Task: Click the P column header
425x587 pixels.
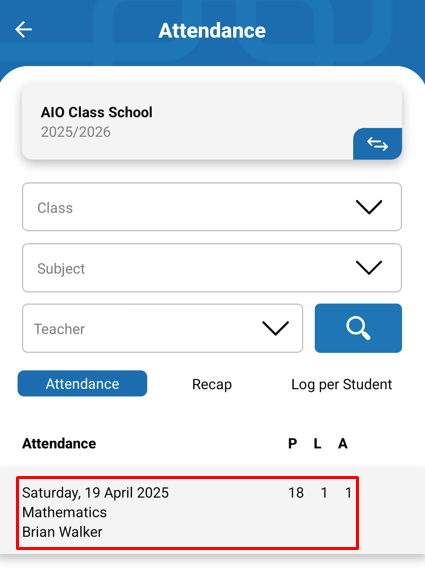Action: click(x=292, y=444)
